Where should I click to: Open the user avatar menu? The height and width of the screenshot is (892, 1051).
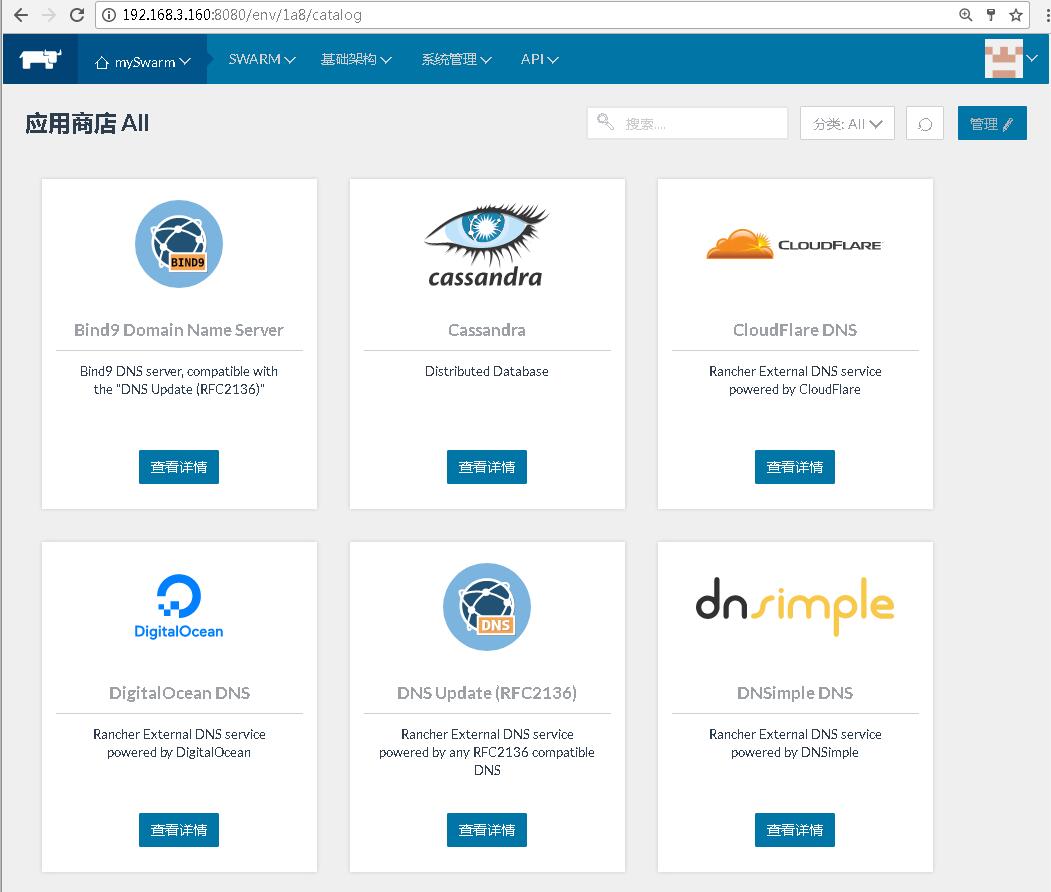tap(1003, 59)
